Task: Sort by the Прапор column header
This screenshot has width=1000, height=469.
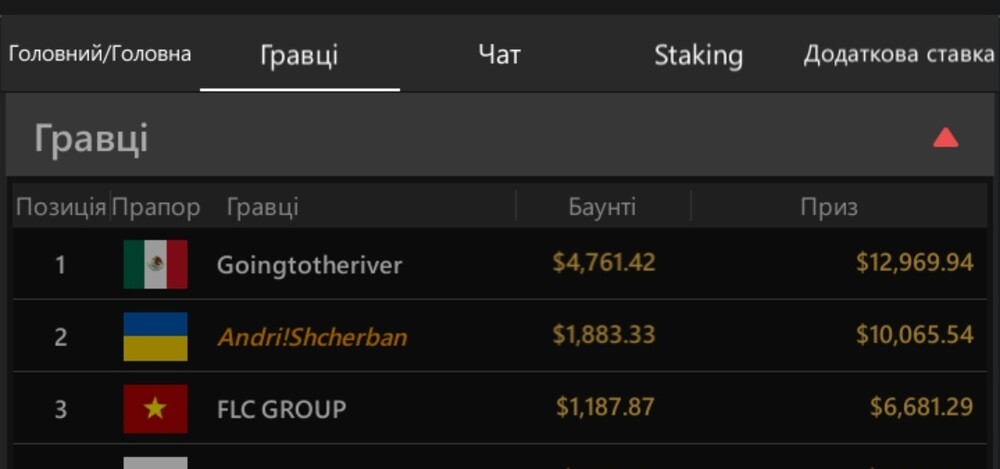Action: [156, 207]
